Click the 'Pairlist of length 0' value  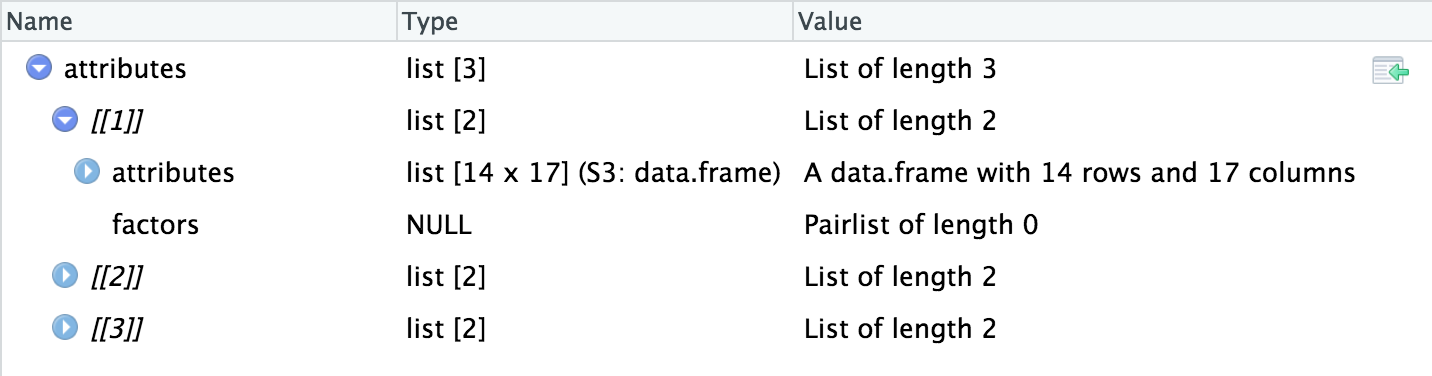point(921,225)
